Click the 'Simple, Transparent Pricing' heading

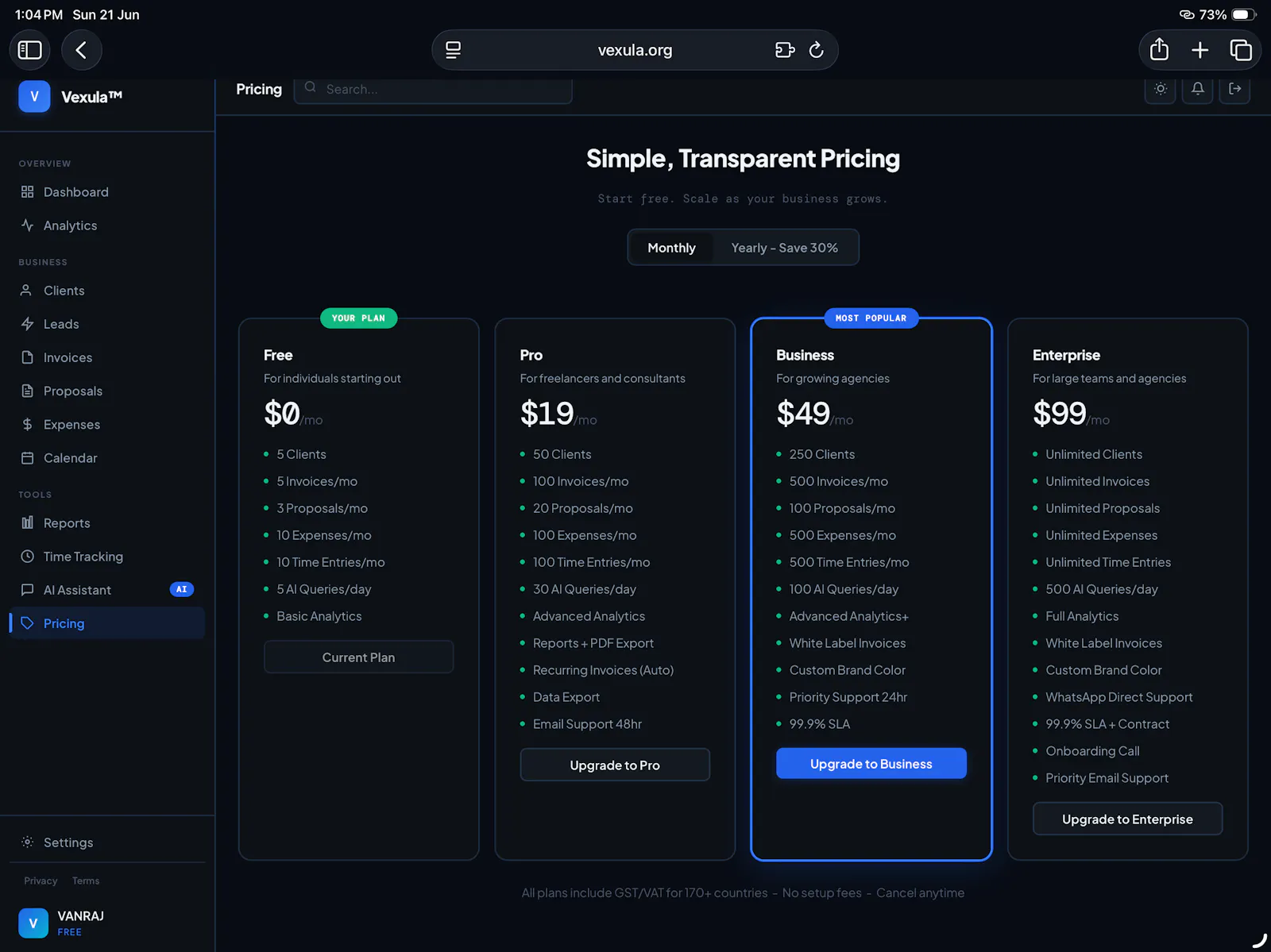(x=743, y=159)
